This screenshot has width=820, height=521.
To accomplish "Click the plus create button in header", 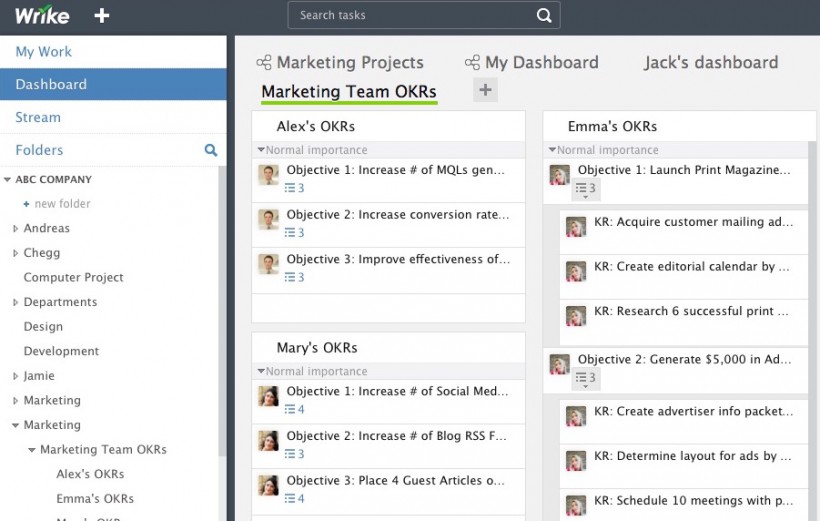I will 101,16.
